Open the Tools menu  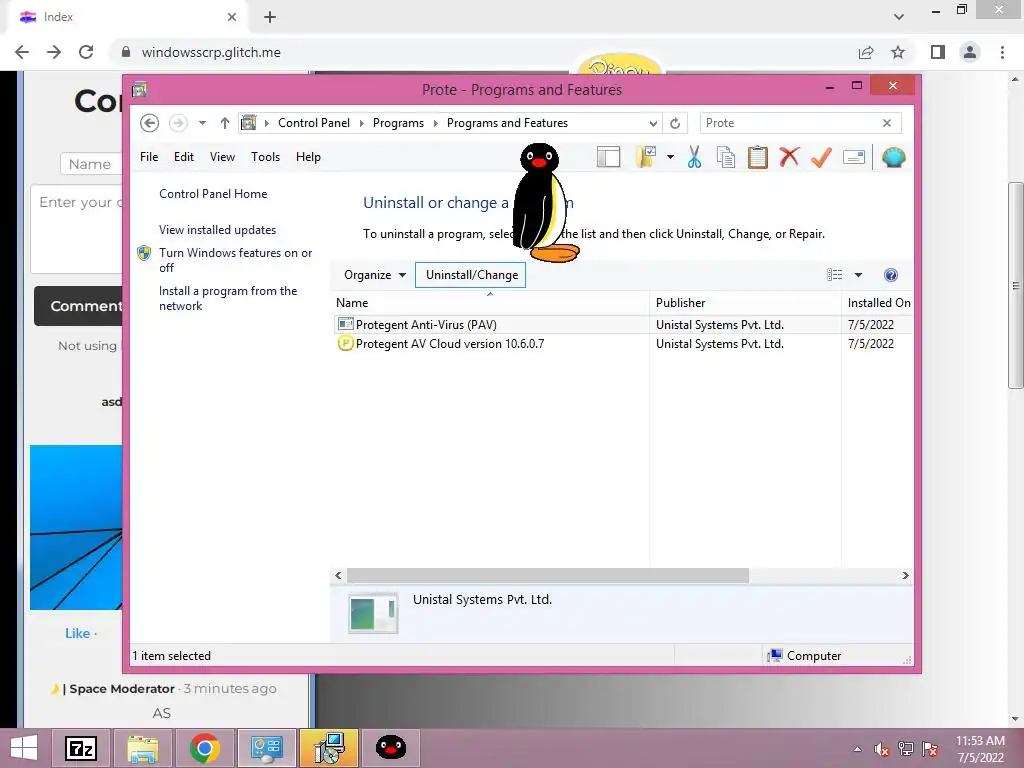coord(265,157)
